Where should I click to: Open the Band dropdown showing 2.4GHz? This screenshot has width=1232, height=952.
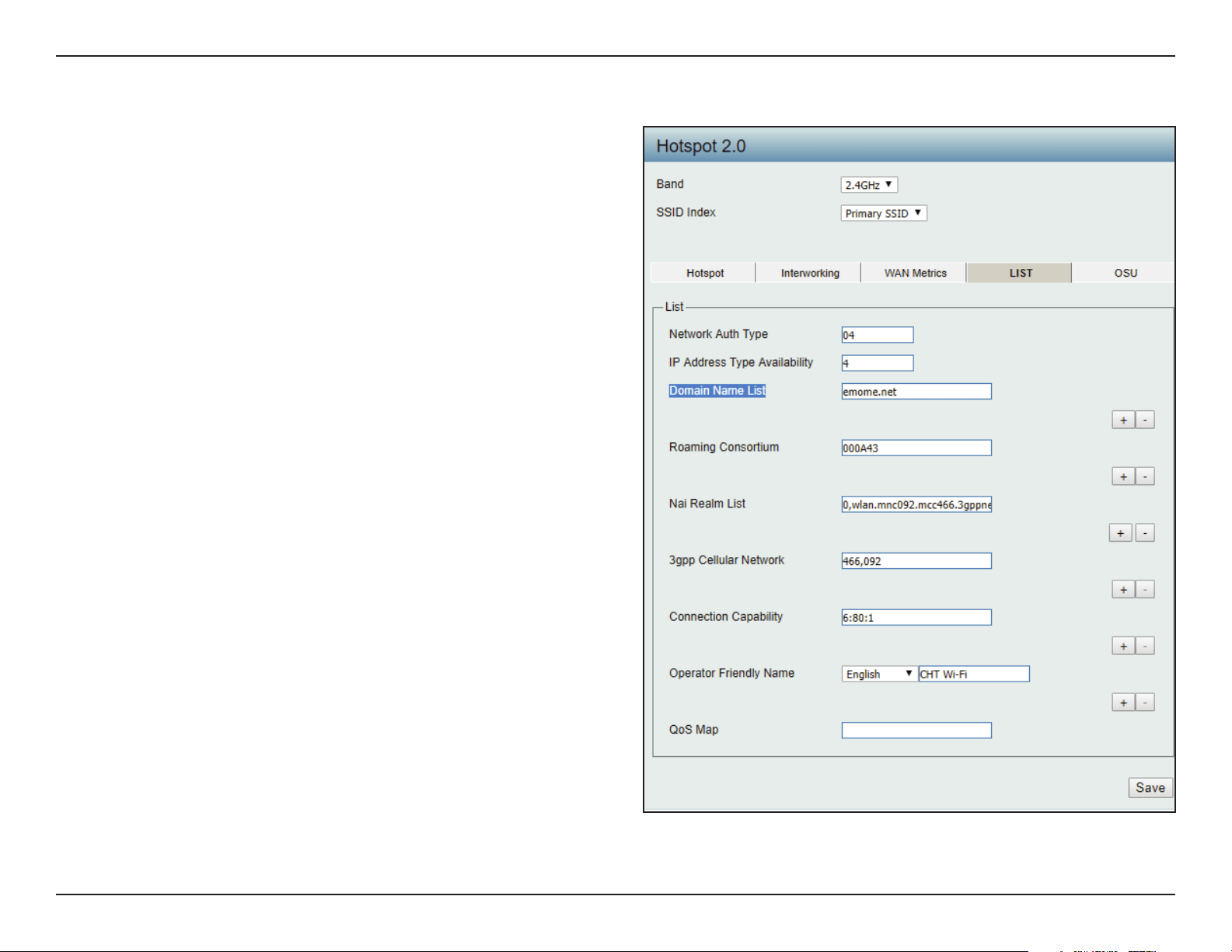869,185
